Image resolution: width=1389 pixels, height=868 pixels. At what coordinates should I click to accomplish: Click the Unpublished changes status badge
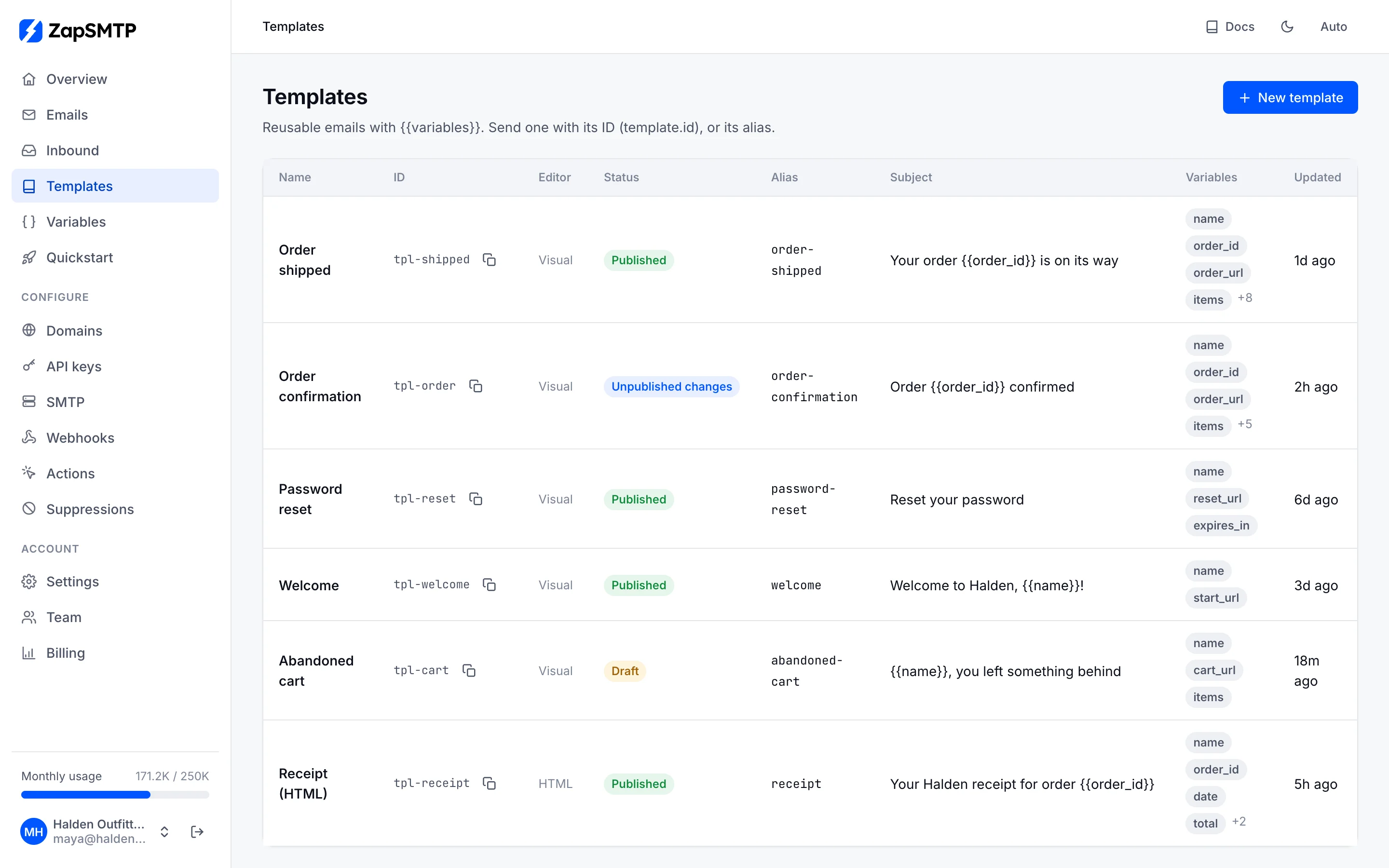[x=671, y=386]
